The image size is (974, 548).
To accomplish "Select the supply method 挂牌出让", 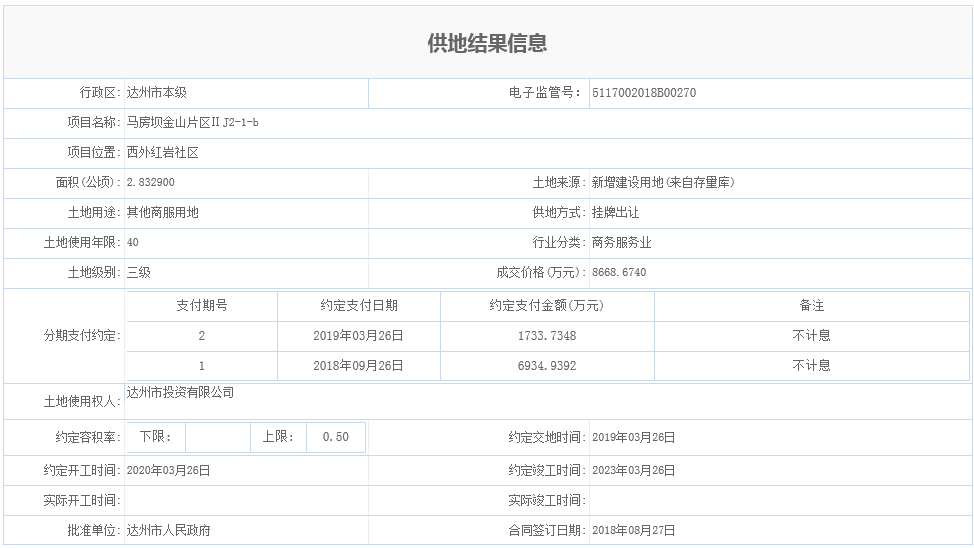I will [615, 212].
